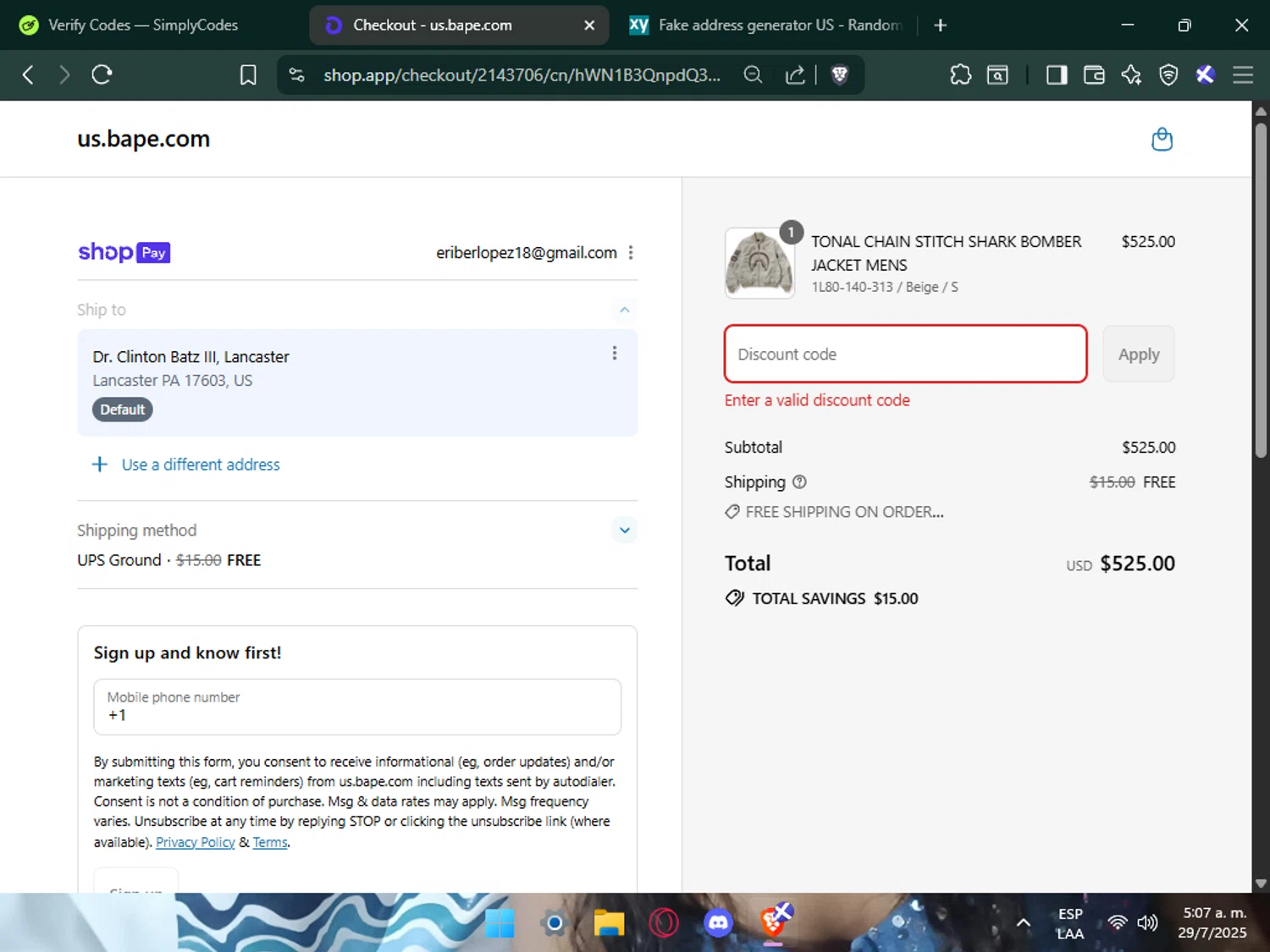Click the Mobile phone number field
Viewport: 1270px width, 952px height.
coord(357,707)
